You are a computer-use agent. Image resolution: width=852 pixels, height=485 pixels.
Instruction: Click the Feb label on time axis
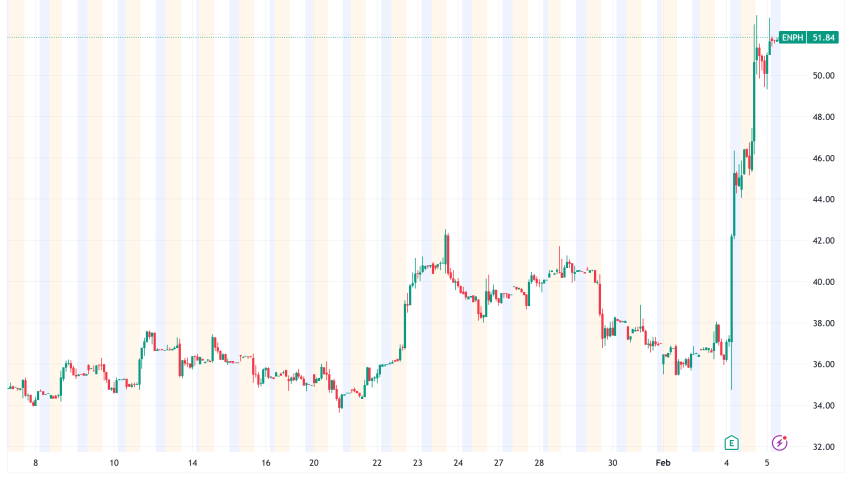(x=663, y=464)
